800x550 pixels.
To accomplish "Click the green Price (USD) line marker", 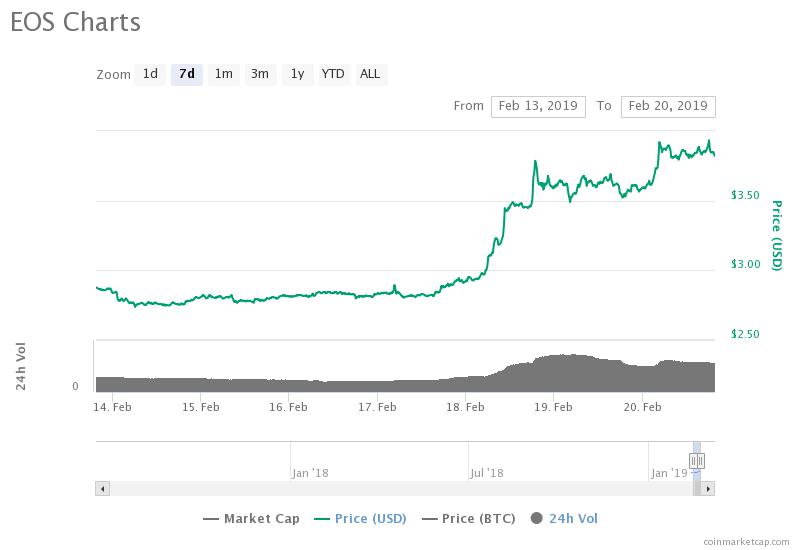I will point(322,519).
